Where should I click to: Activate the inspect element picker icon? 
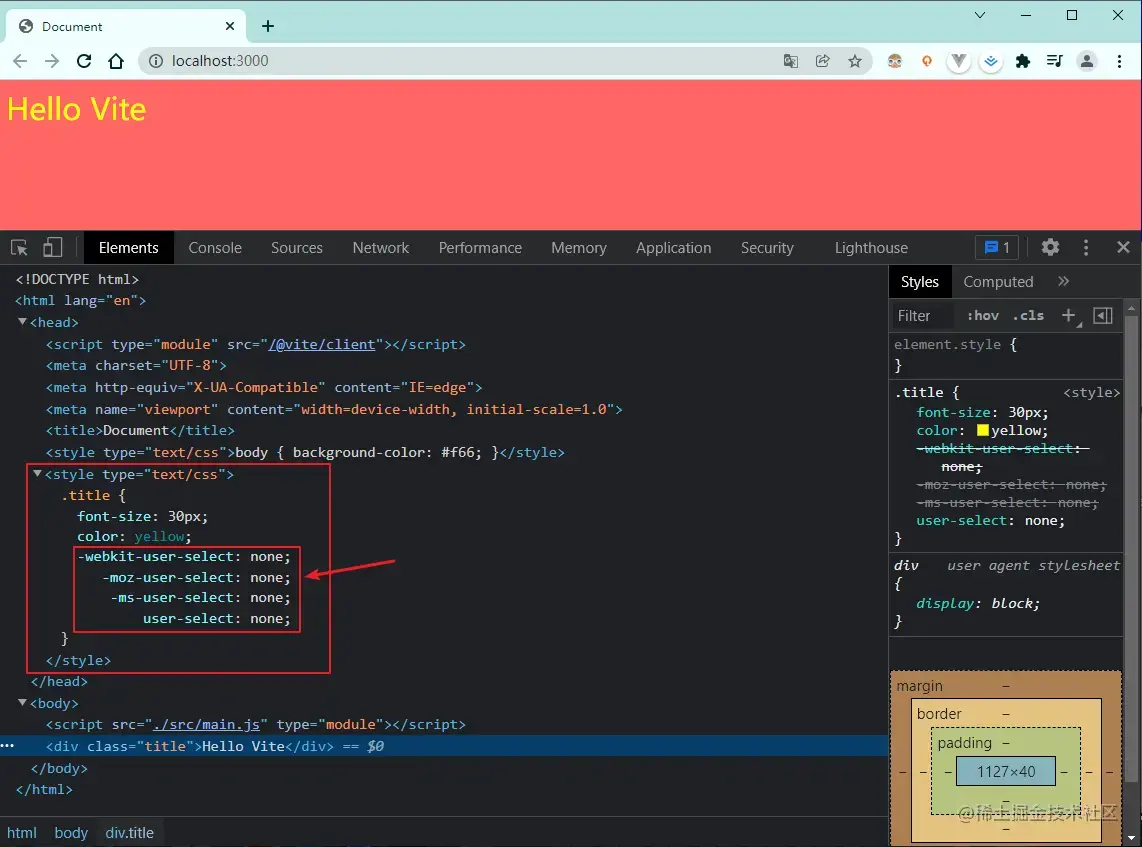click(20, 248)
